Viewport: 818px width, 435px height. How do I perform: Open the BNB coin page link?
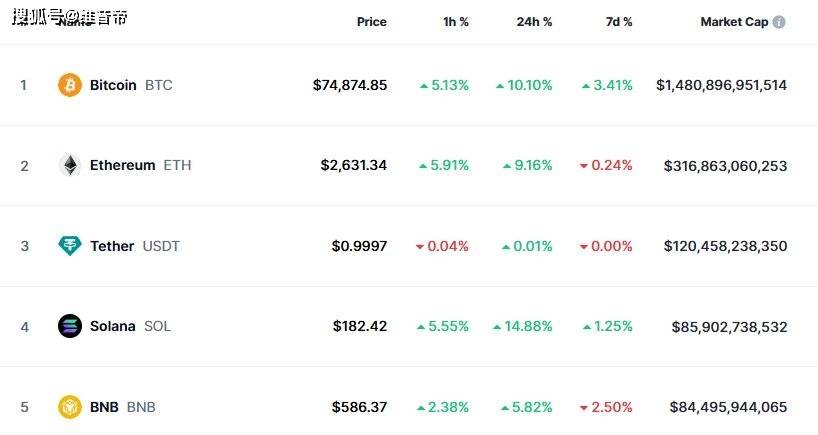(x=123, y=407)
